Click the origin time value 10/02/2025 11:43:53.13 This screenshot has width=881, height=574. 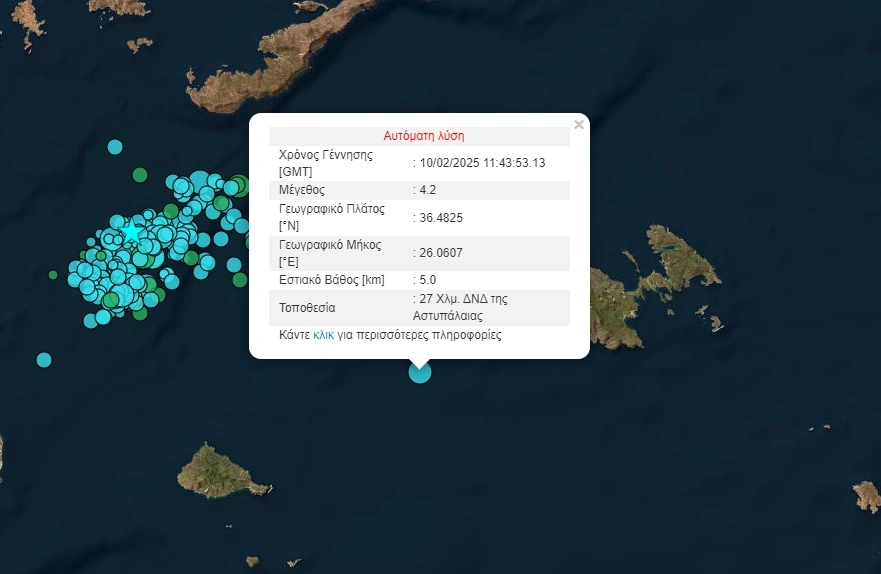coord(483,163)
